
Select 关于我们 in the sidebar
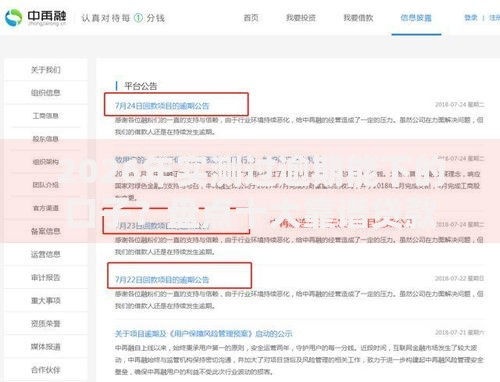click(46, 70)
